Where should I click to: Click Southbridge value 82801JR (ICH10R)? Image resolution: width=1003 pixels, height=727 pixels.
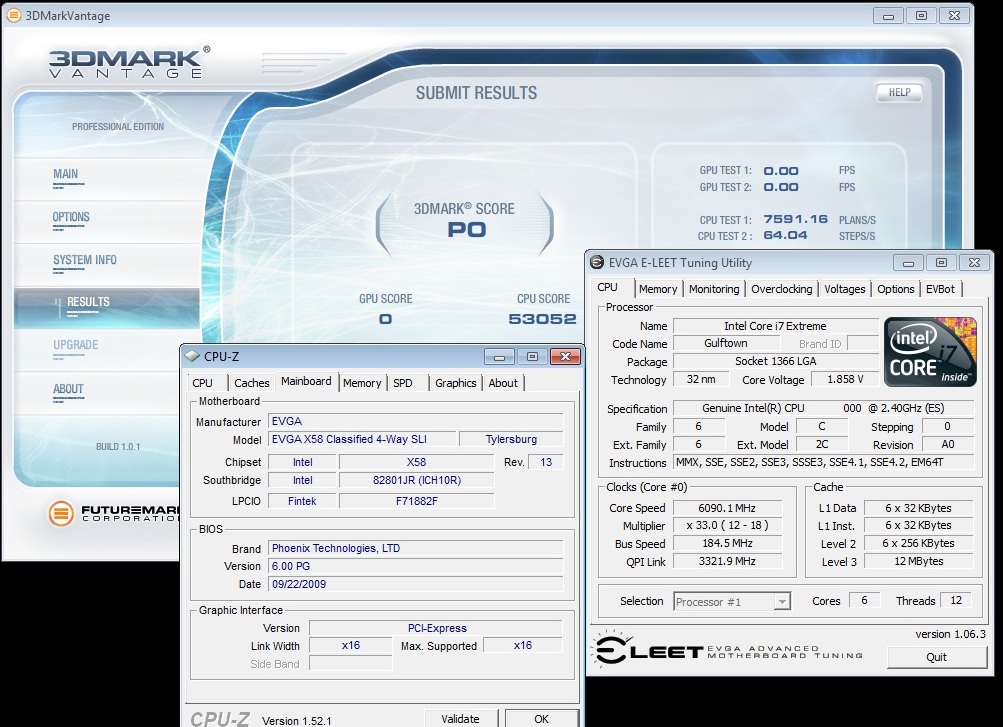click(x=416, y=480)
